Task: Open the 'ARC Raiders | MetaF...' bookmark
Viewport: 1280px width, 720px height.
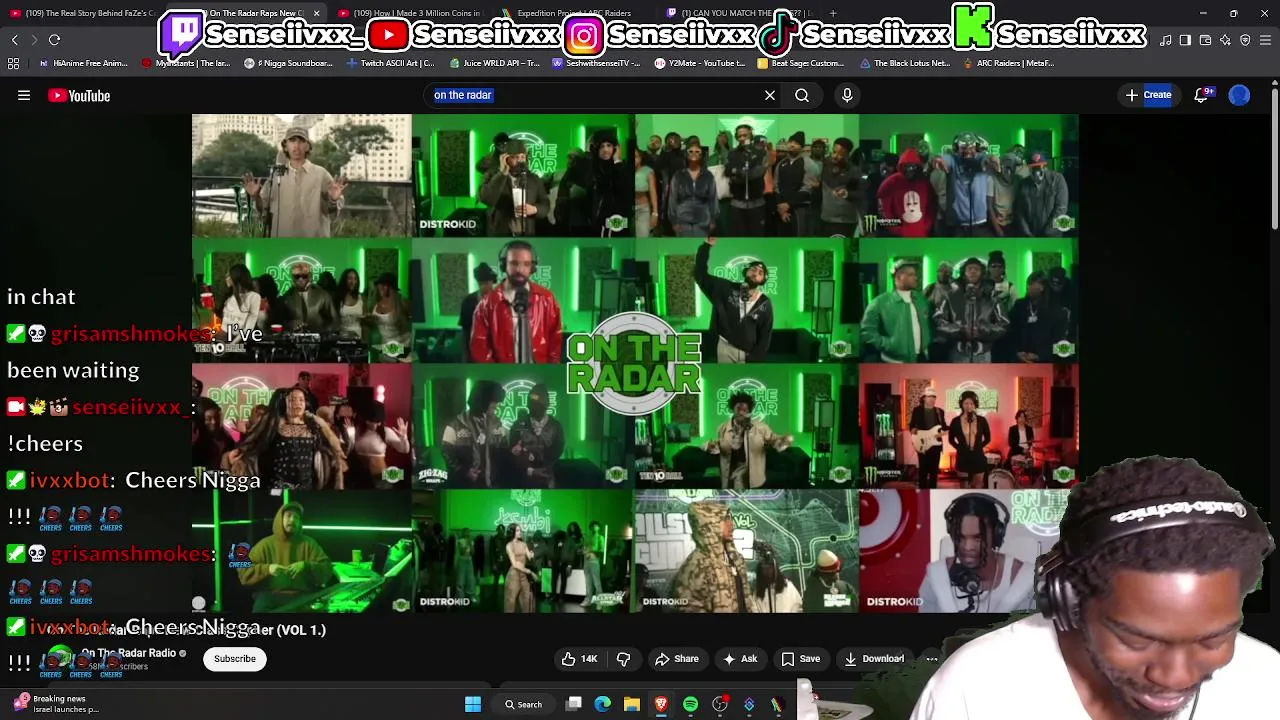Action: tap(1007, 63)
